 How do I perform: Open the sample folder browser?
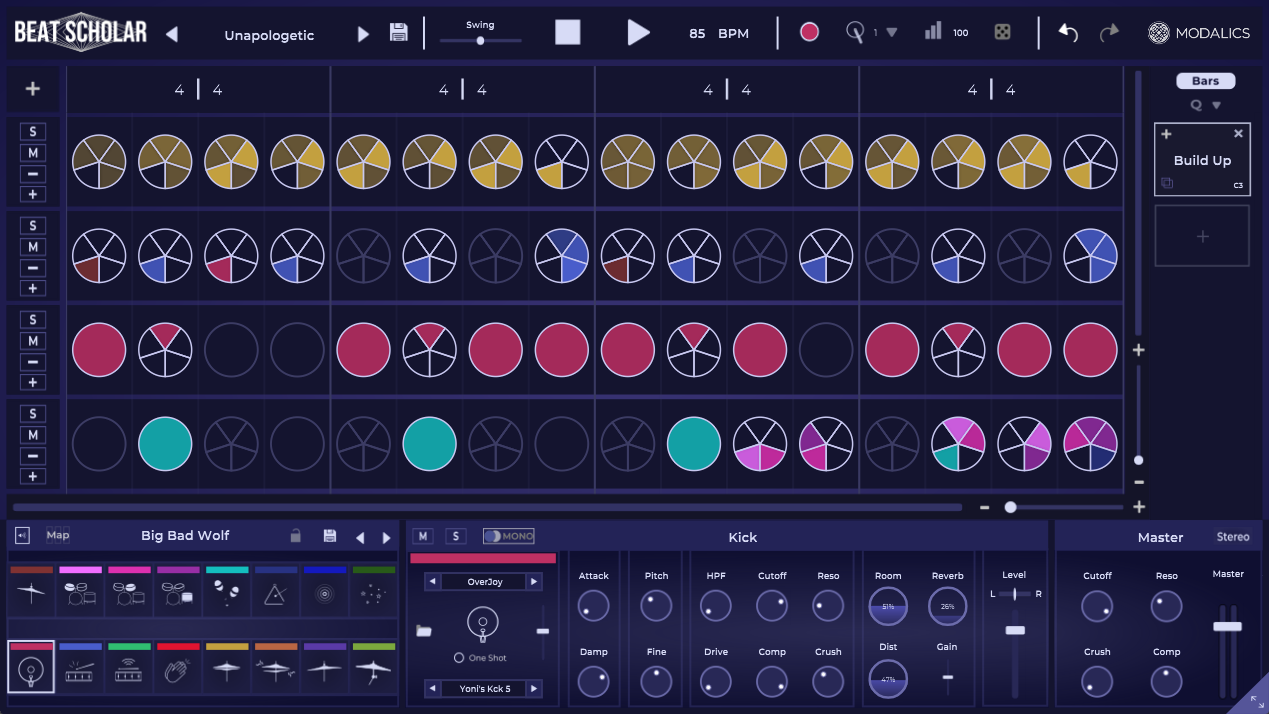point(423,630)
